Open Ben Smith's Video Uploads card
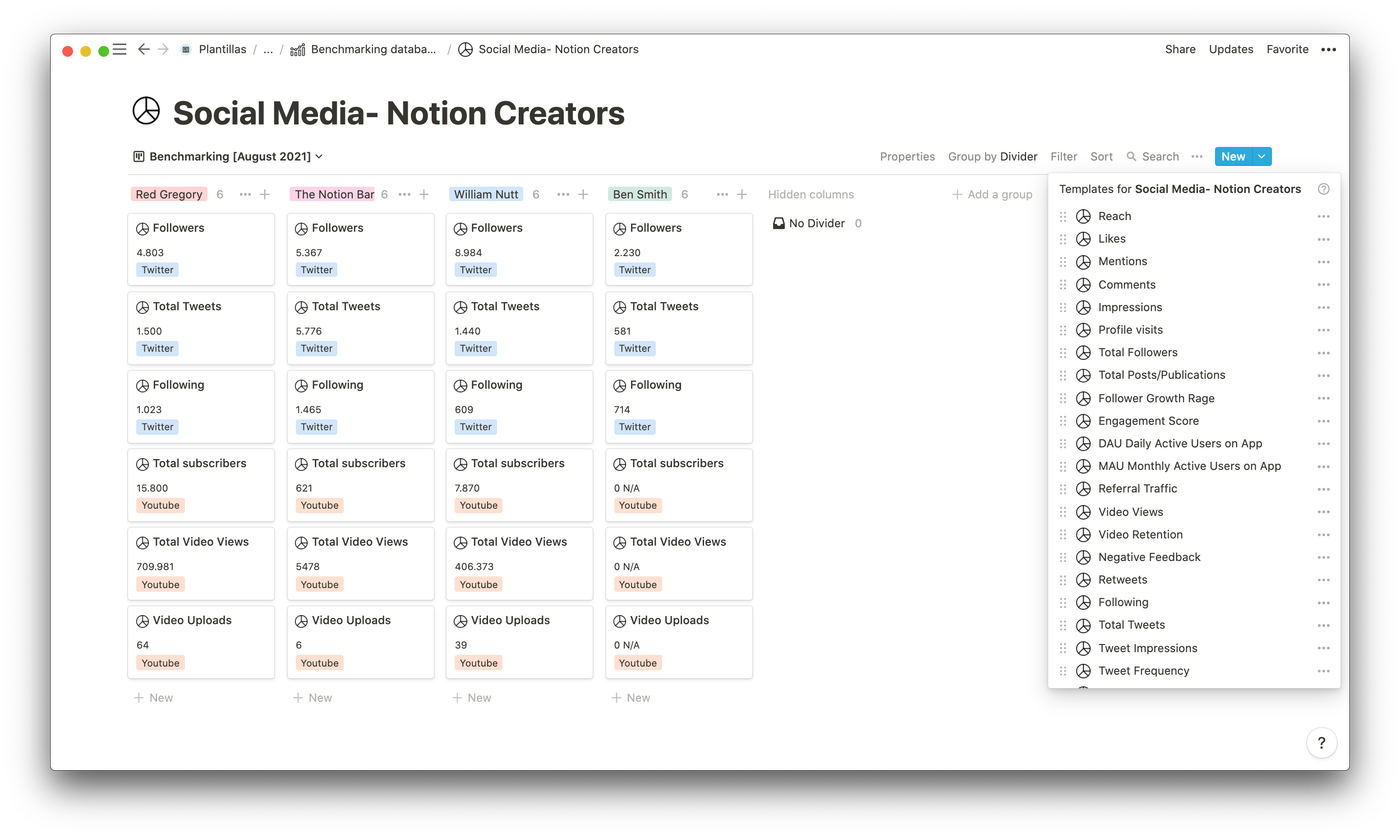 point(678,642)
